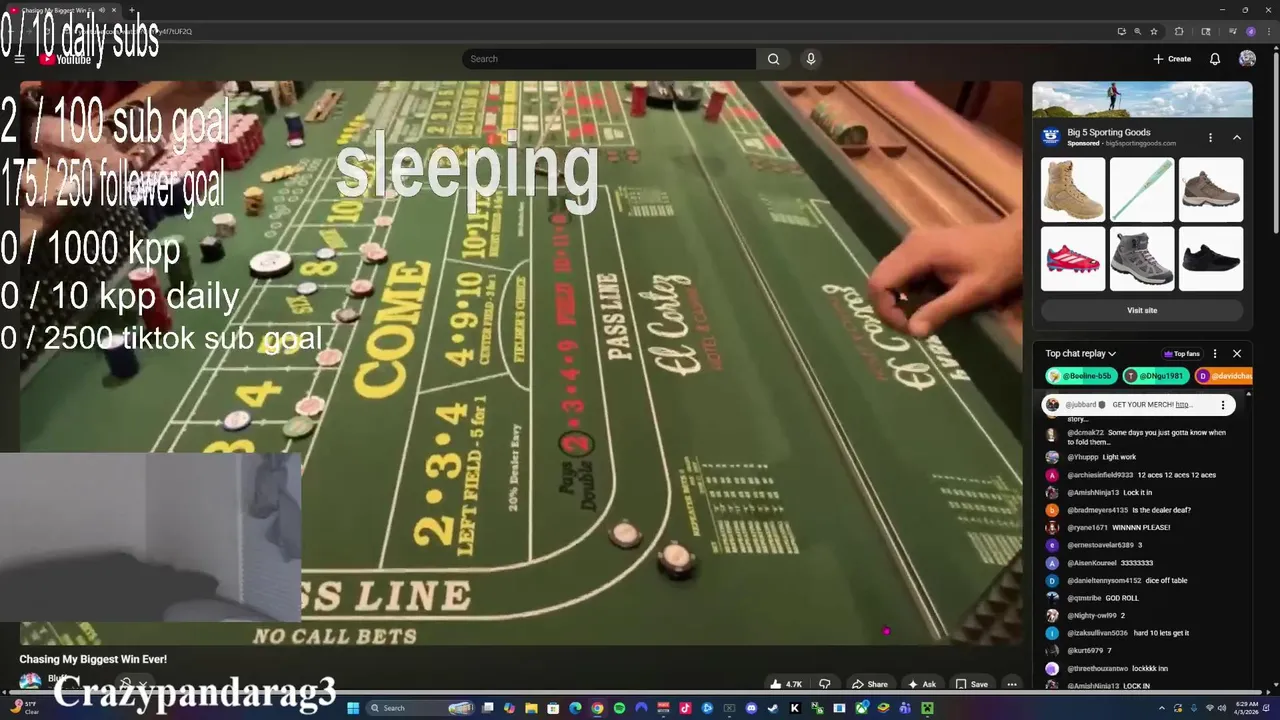1280x720 pixels.
Task: Open a new browser tab with plus
Action: (133, 10)
